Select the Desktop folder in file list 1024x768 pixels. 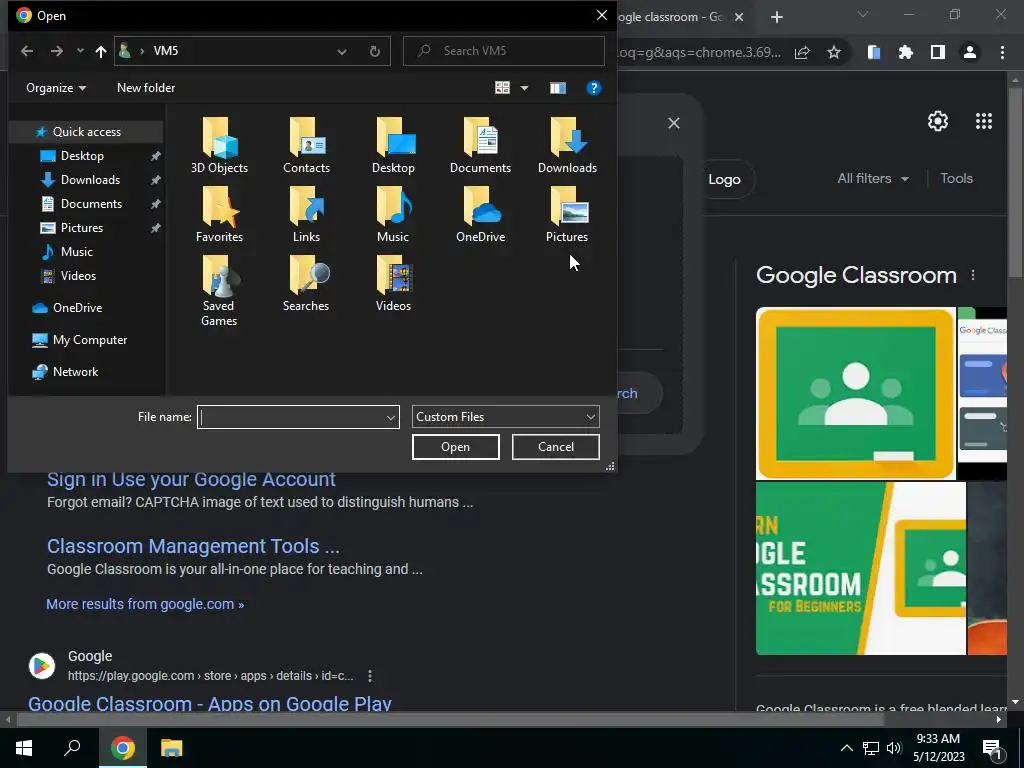pos(393,145)
